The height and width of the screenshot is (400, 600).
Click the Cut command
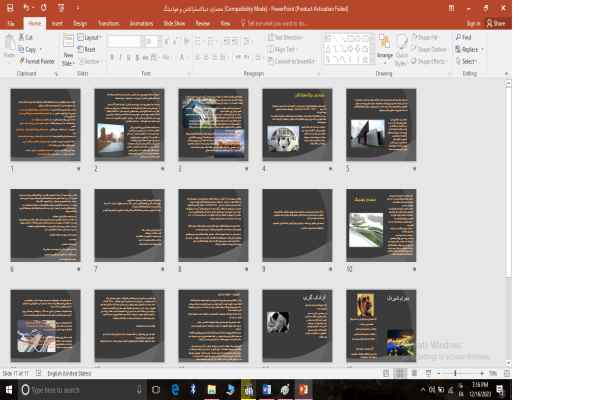(29, 37)
